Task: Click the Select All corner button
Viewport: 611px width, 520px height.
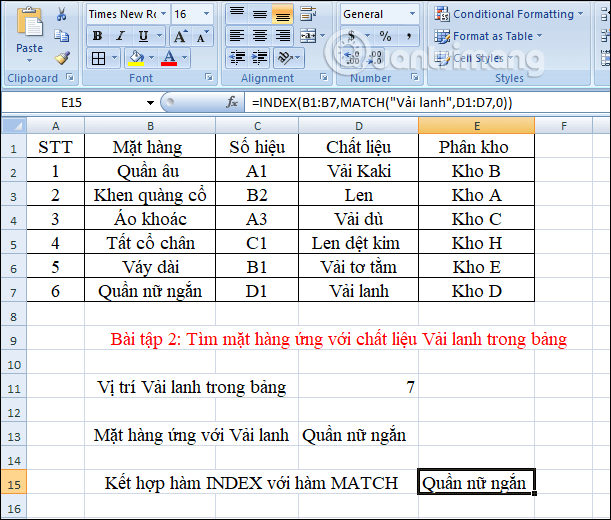Action: tap(14, 126)
